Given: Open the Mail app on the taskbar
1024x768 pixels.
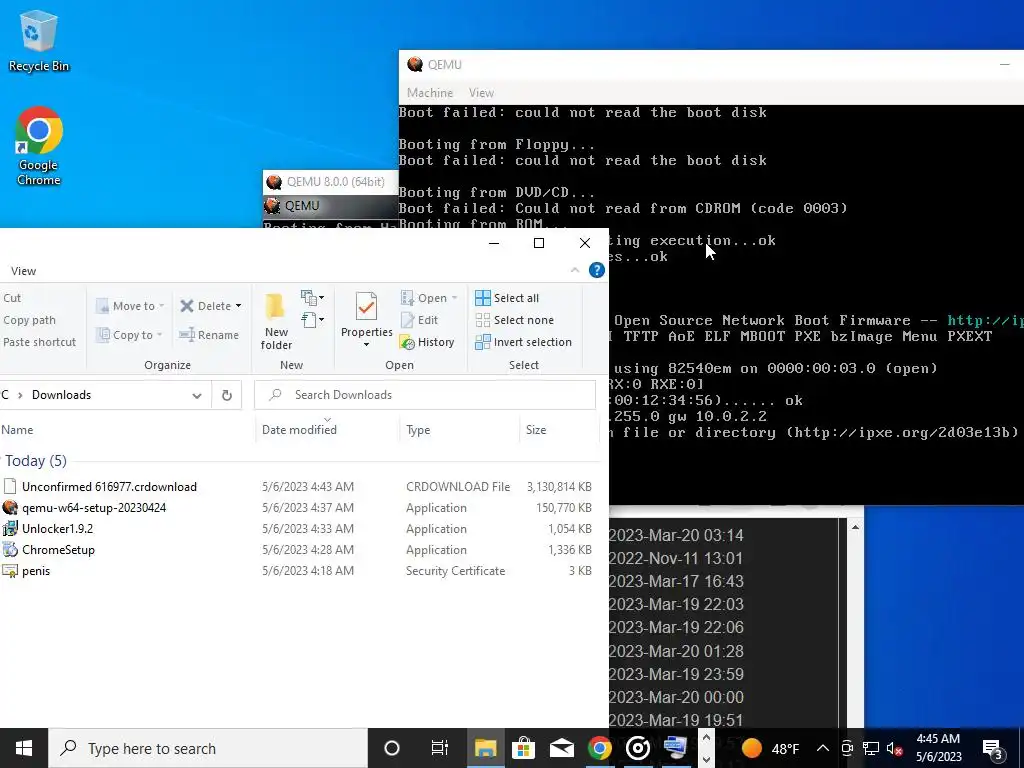Looking at the screenshot, I should coord(562,748).
